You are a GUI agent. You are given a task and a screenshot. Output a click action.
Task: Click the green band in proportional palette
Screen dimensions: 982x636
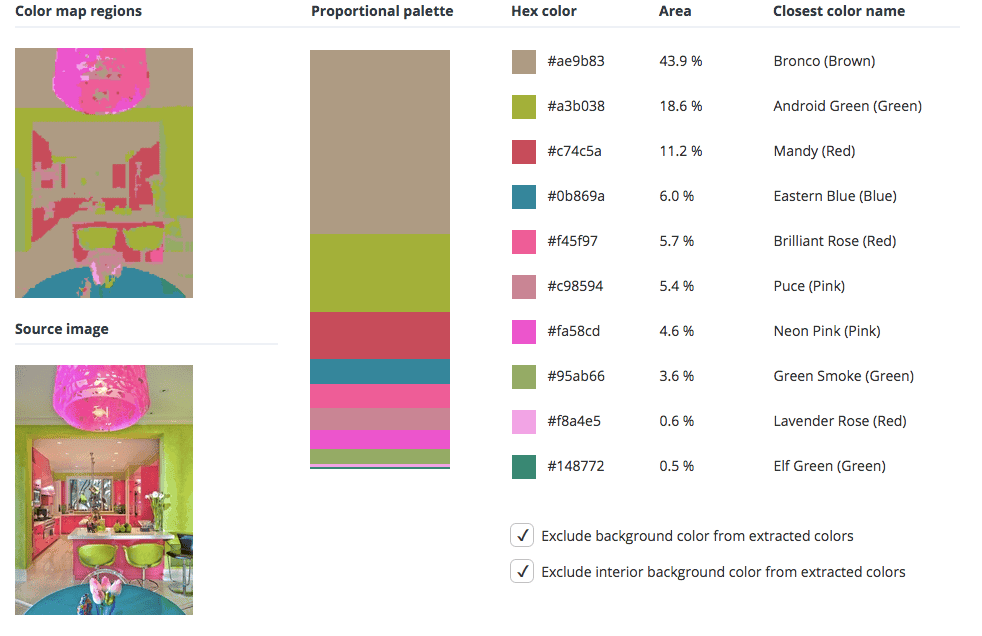pyautogui.click(x=380, y=272)
